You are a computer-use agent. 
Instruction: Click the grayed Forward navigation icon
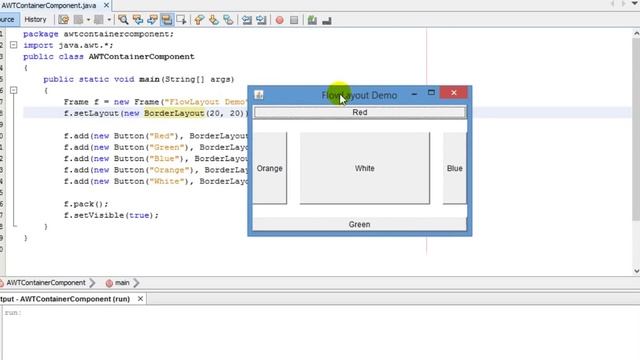pyautogui.click(x=99, y=20)
